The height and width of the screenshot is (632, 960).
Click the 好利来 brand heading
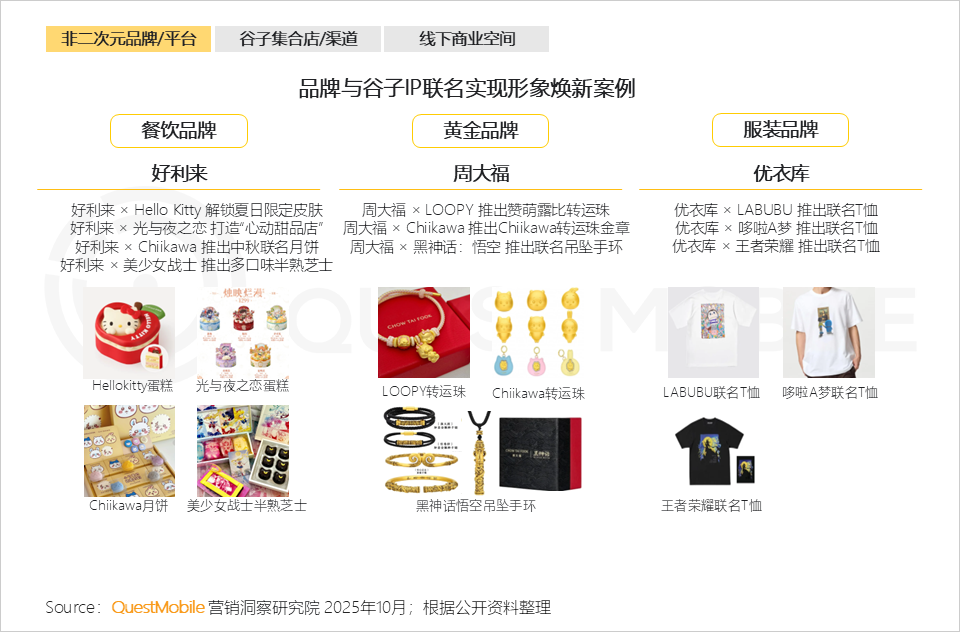point(179,173)
